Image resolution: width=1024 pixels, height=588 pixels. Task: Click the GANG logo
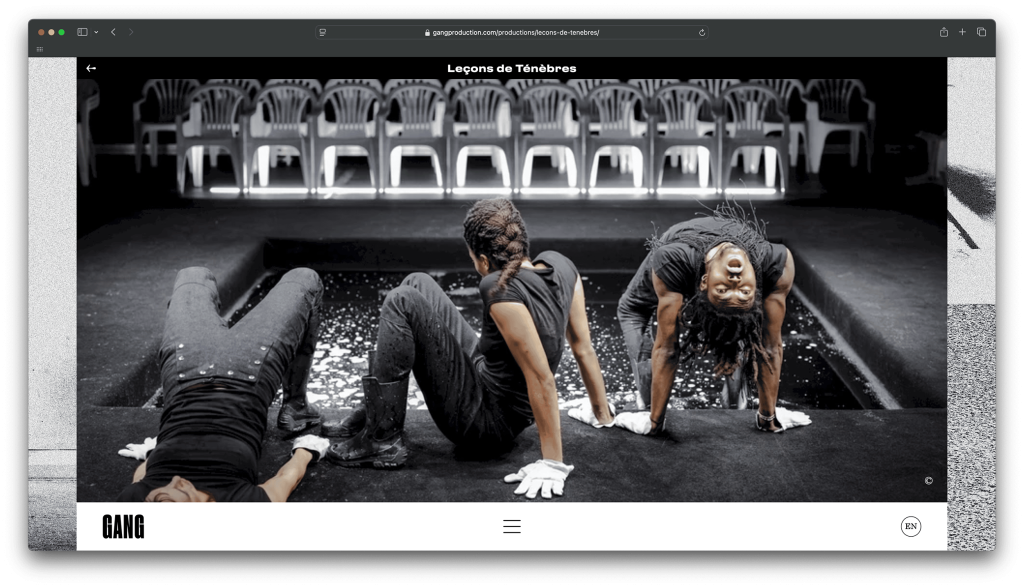click(x=123, y=527)
